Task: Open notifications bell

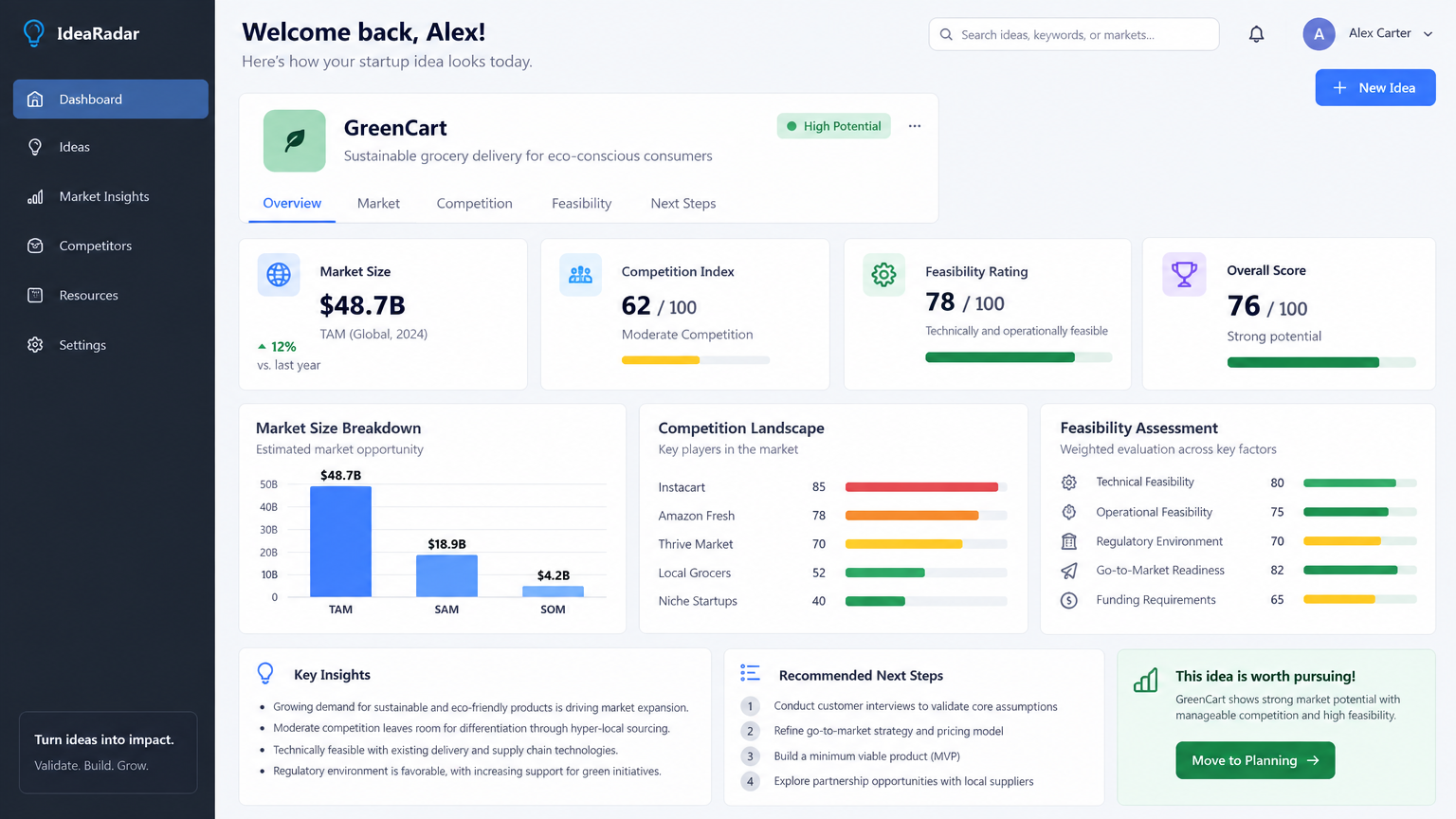Action: pos(1256,34)
